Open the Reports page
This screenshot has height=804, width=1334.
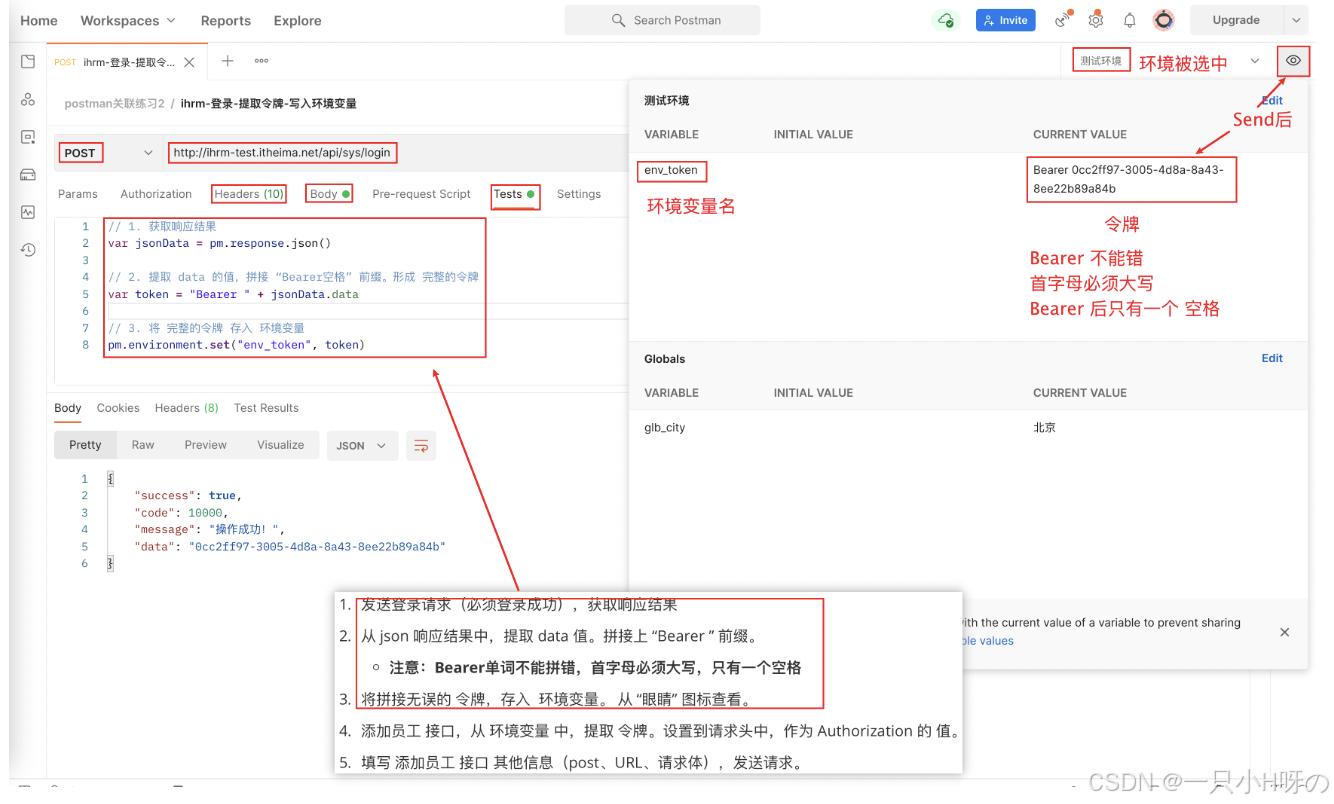pos(226,20)
